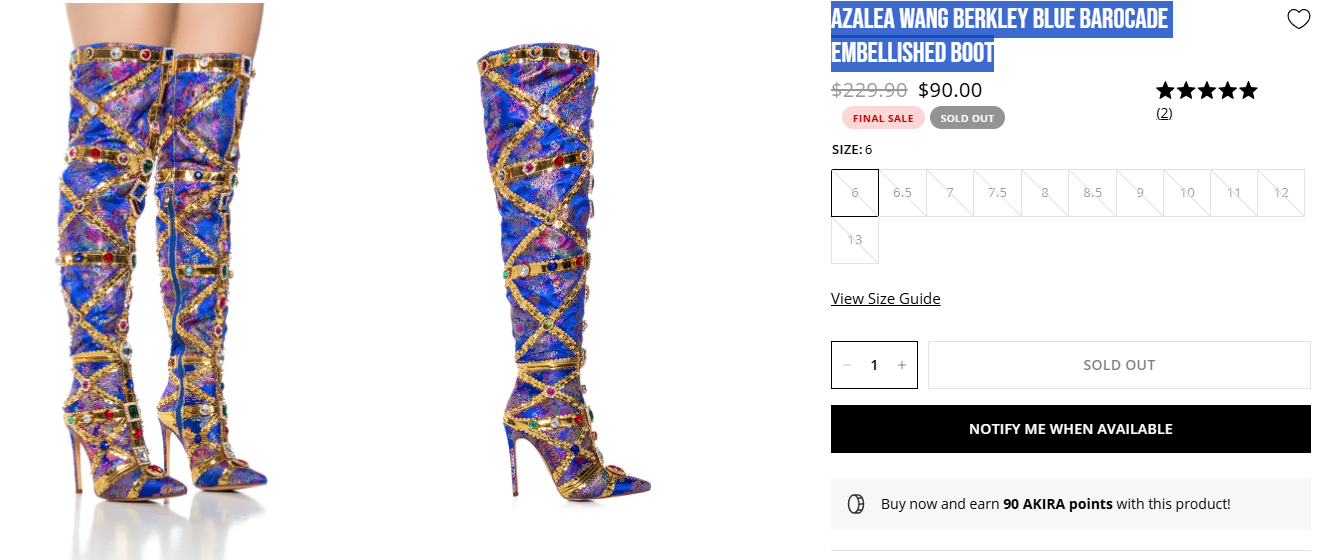The image size is (1337, 560).
Task: Click the Final Sale badge
Action: coord(883,118)
